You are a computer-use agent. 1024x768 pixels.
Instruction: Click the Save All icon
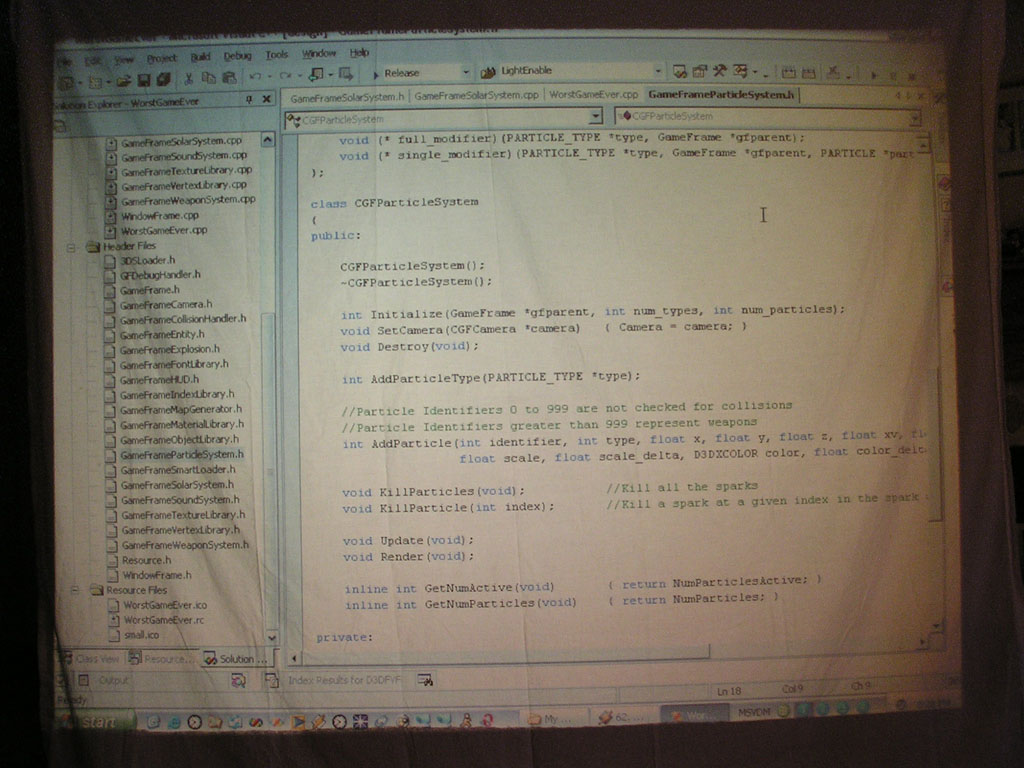pos(163,79)
